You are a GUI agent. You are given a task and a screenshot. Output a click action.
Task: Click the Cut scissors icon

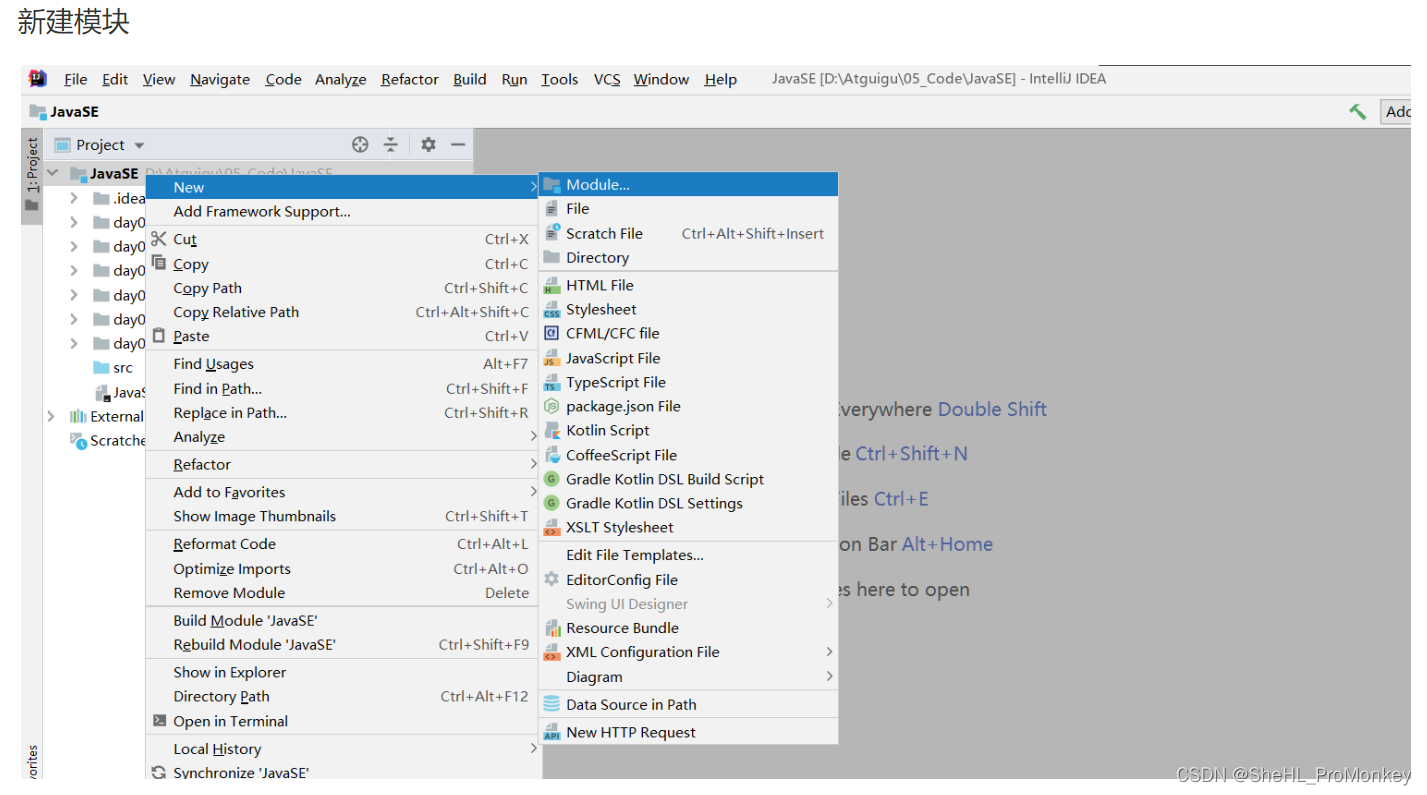(159, 238)
